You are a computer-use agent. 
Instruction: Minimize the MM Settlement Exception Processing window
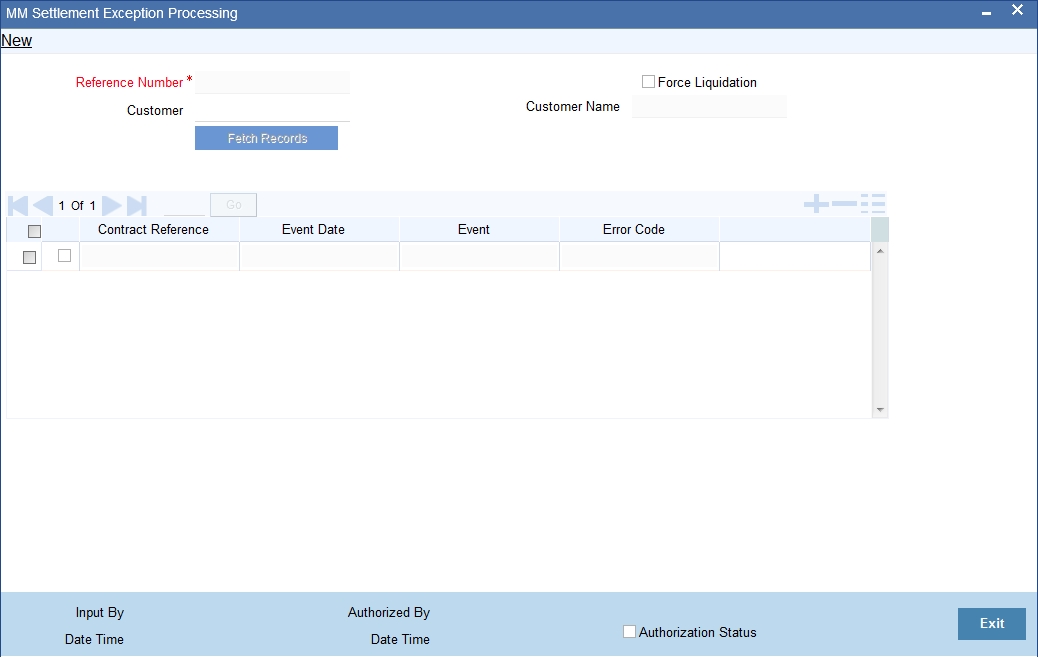(x=986, y=13)
